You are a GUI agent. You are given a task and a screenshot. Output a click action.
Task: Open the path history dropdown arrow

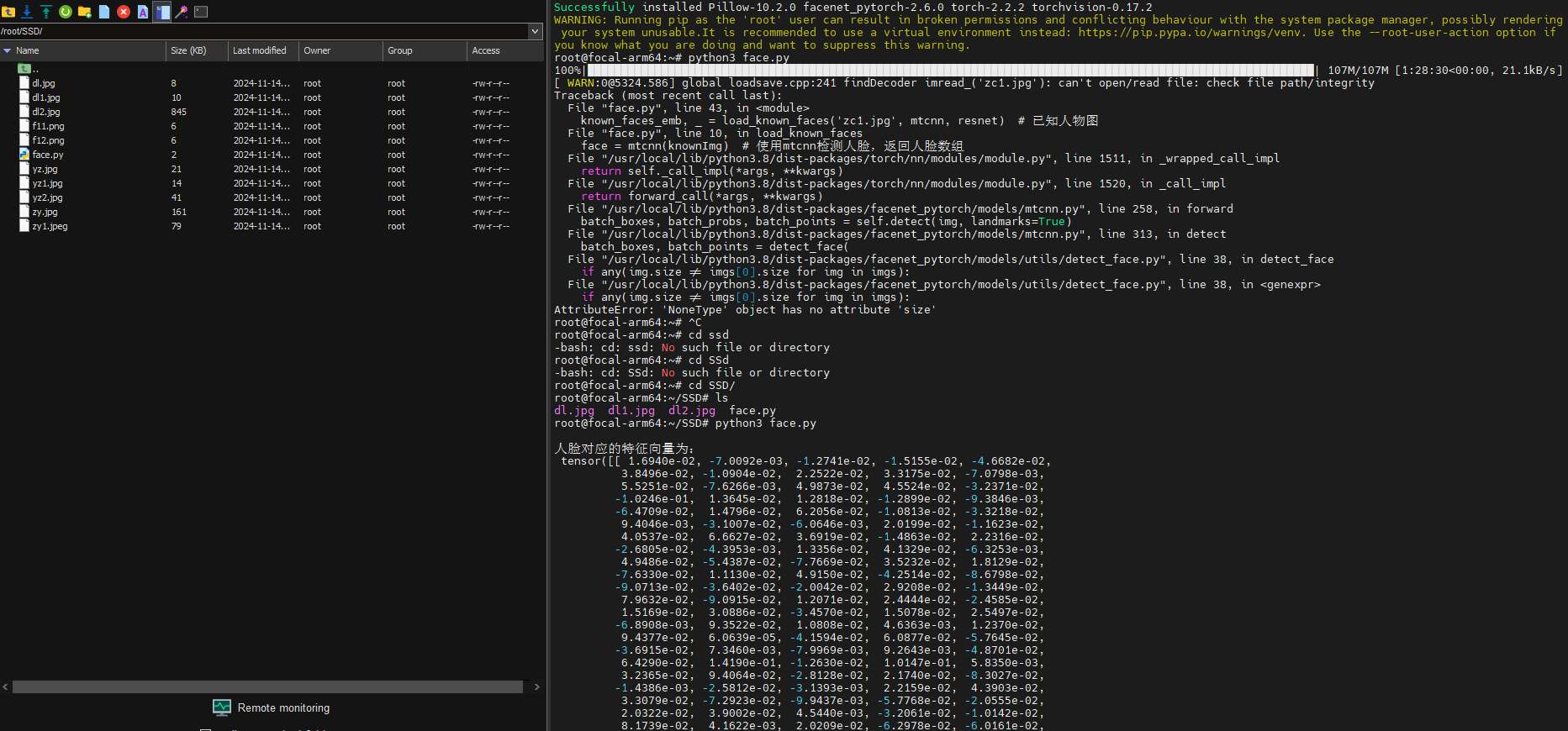click(x=535, y=31)
